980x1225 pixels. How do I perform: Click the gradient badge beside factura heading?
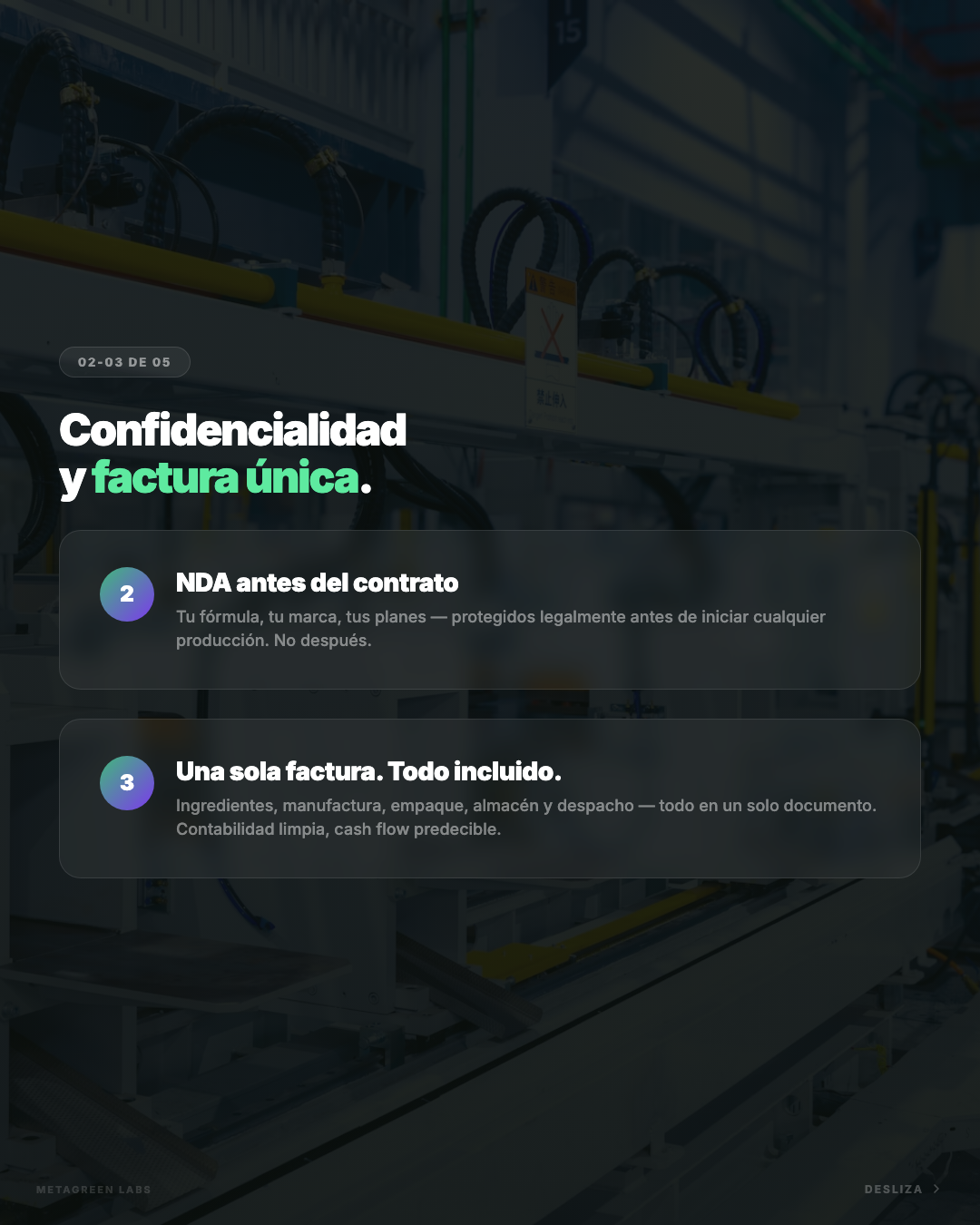(x=127, y=783)
